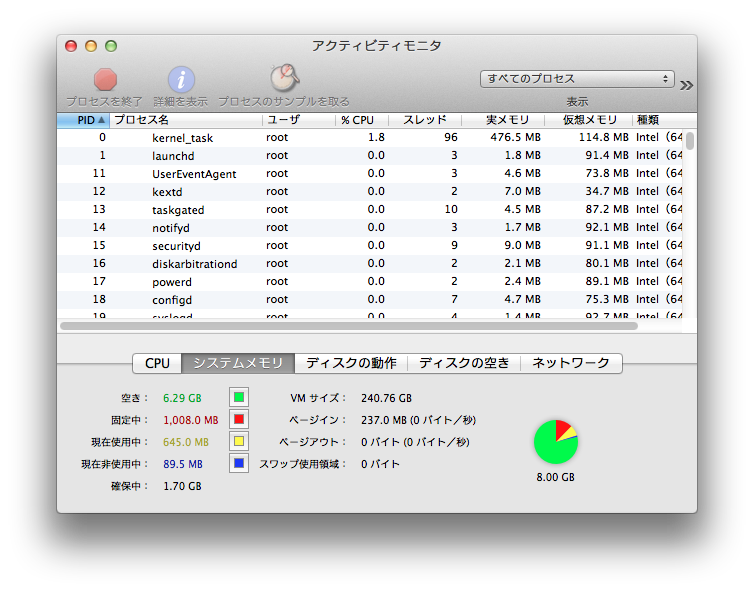
Task: Click the yellow active memory swatch
Action: [x=239, y=441]
